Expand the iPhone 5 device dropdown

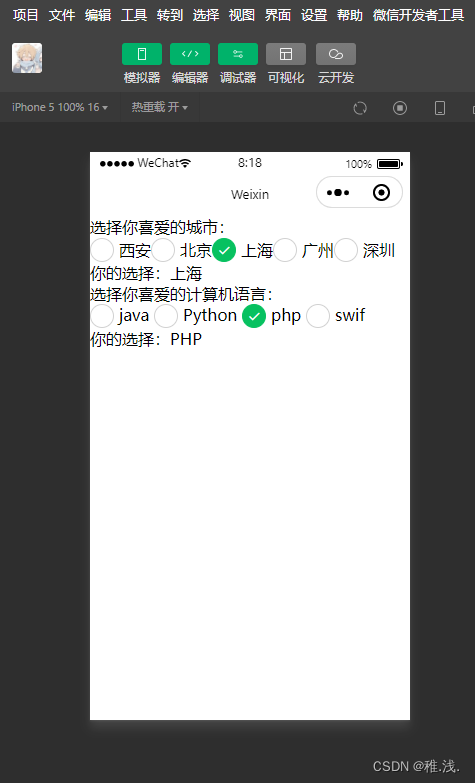(60, 107)
